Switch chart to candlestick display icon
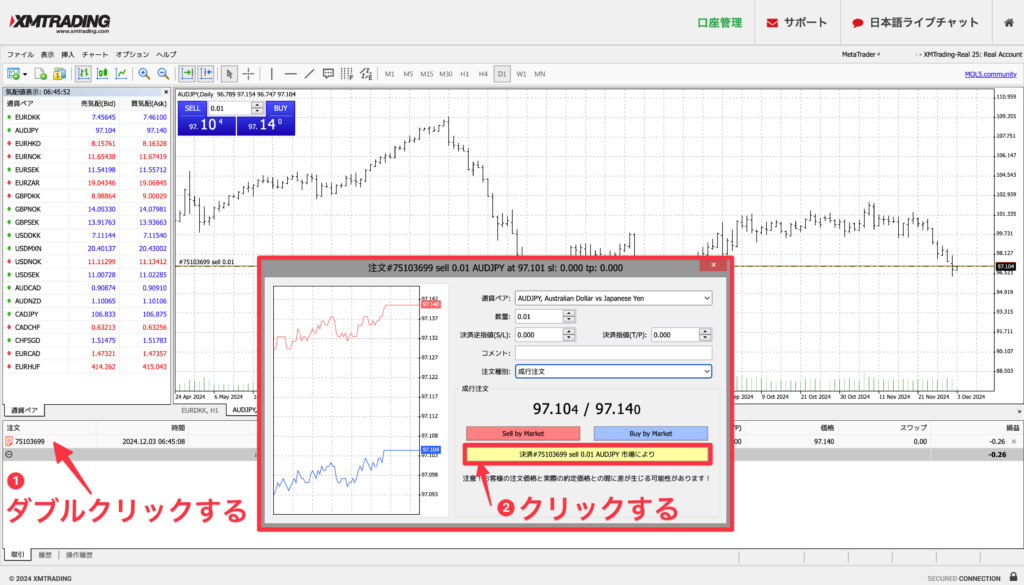 point(101,73)
